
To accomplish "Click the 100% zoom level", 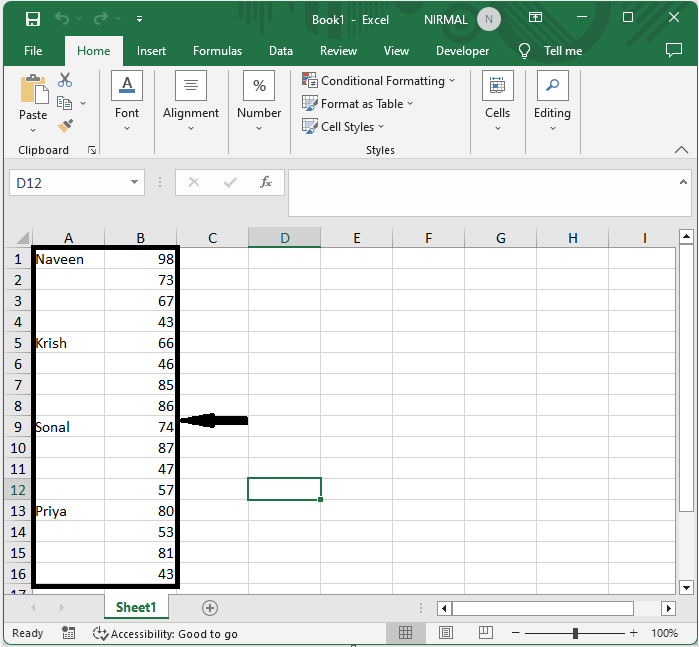I will [664, 632].
